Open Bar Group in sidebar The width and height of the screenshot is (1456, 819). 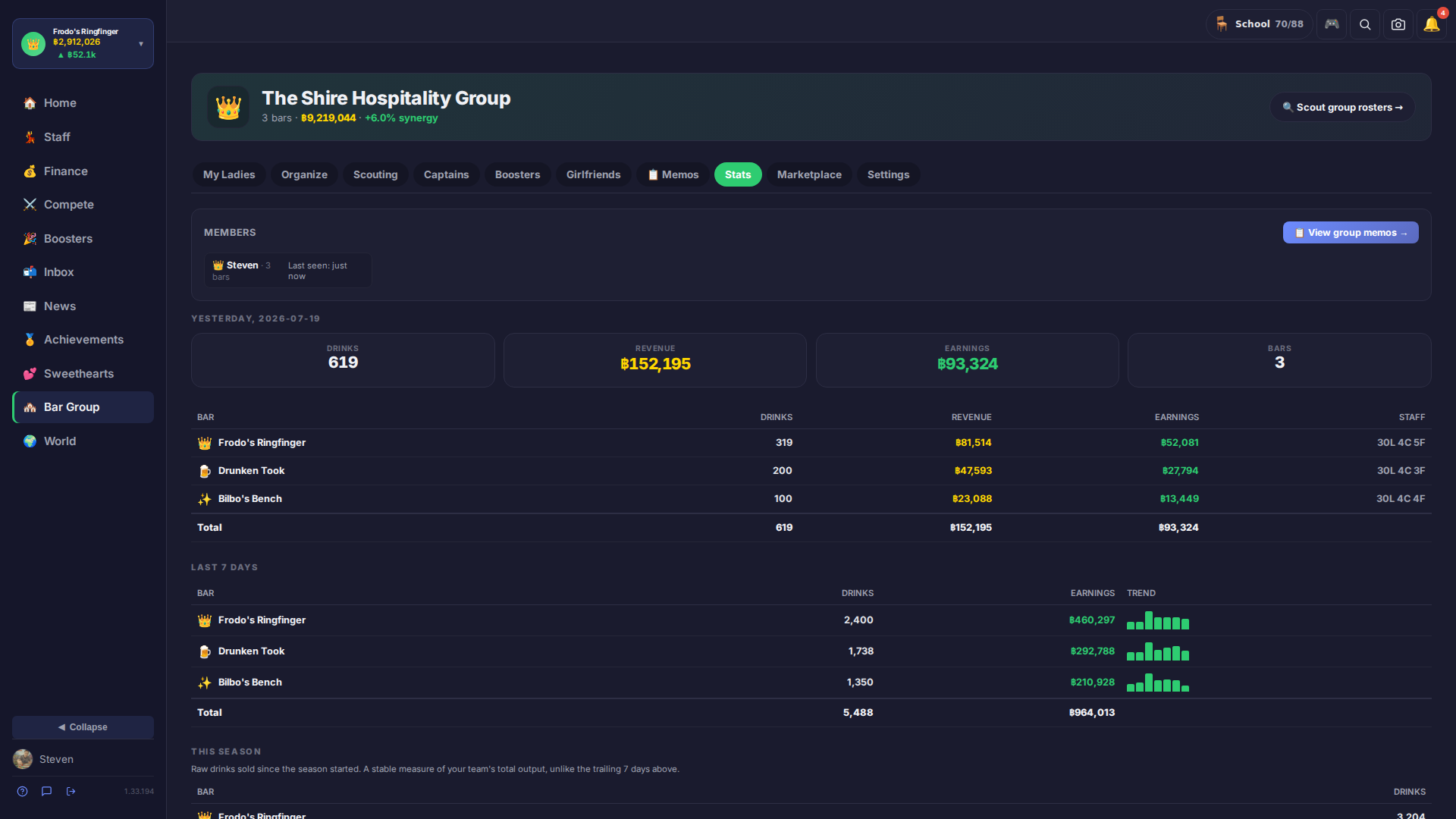point(83,407)
